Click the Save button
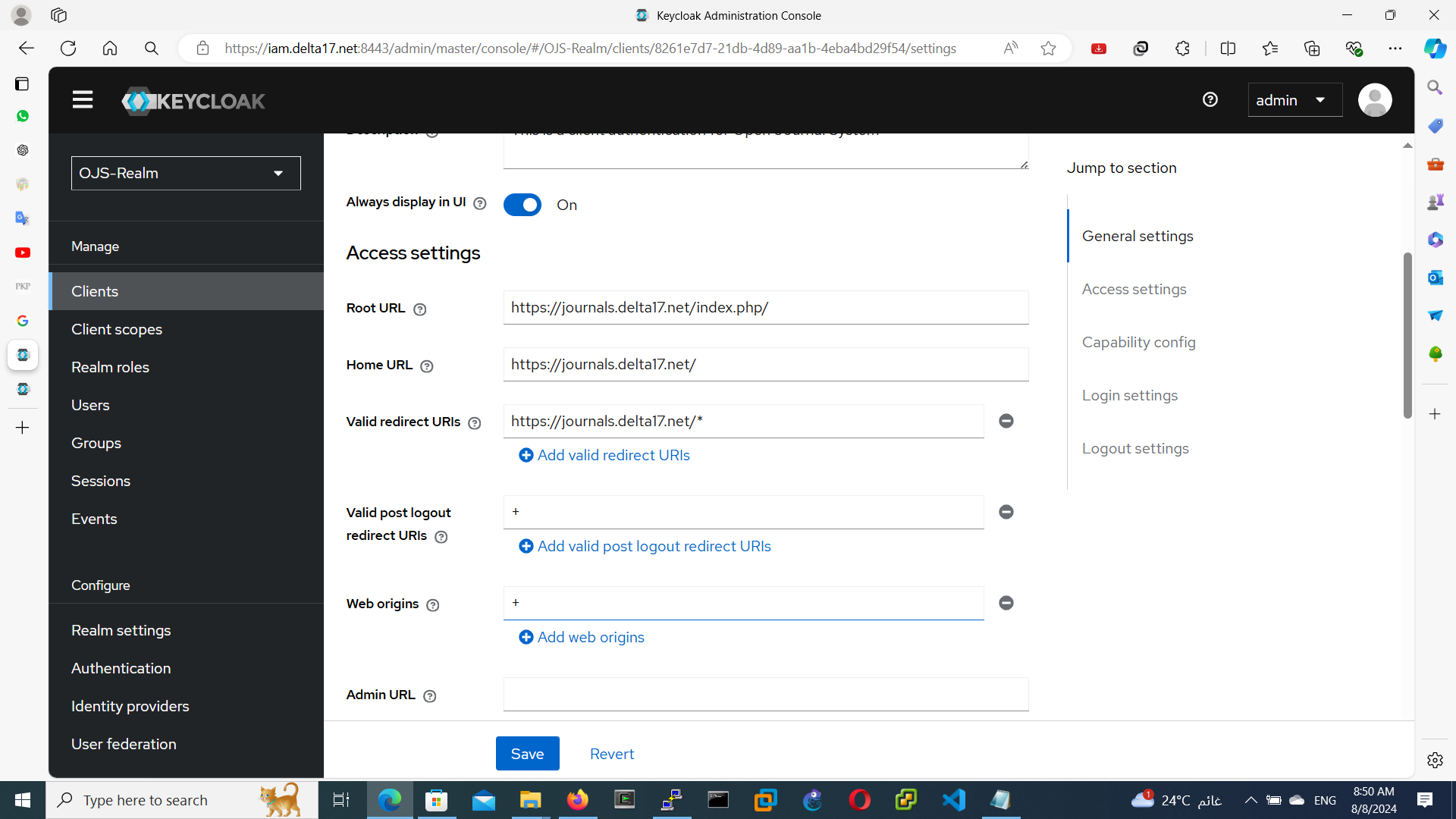This screenshot has height=819, width=1456. click(527, 754)
